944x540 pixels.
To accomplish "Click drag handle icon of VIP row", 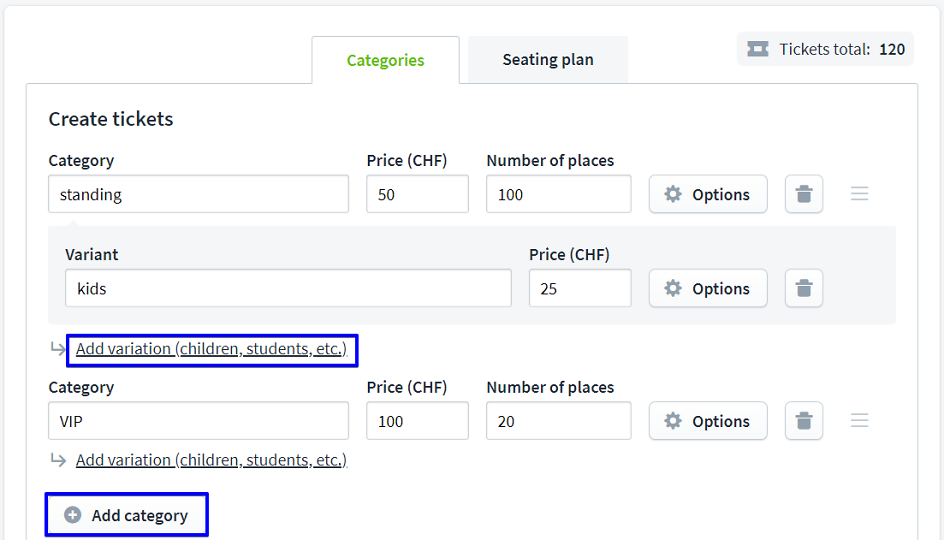I will tap(859, 421).
